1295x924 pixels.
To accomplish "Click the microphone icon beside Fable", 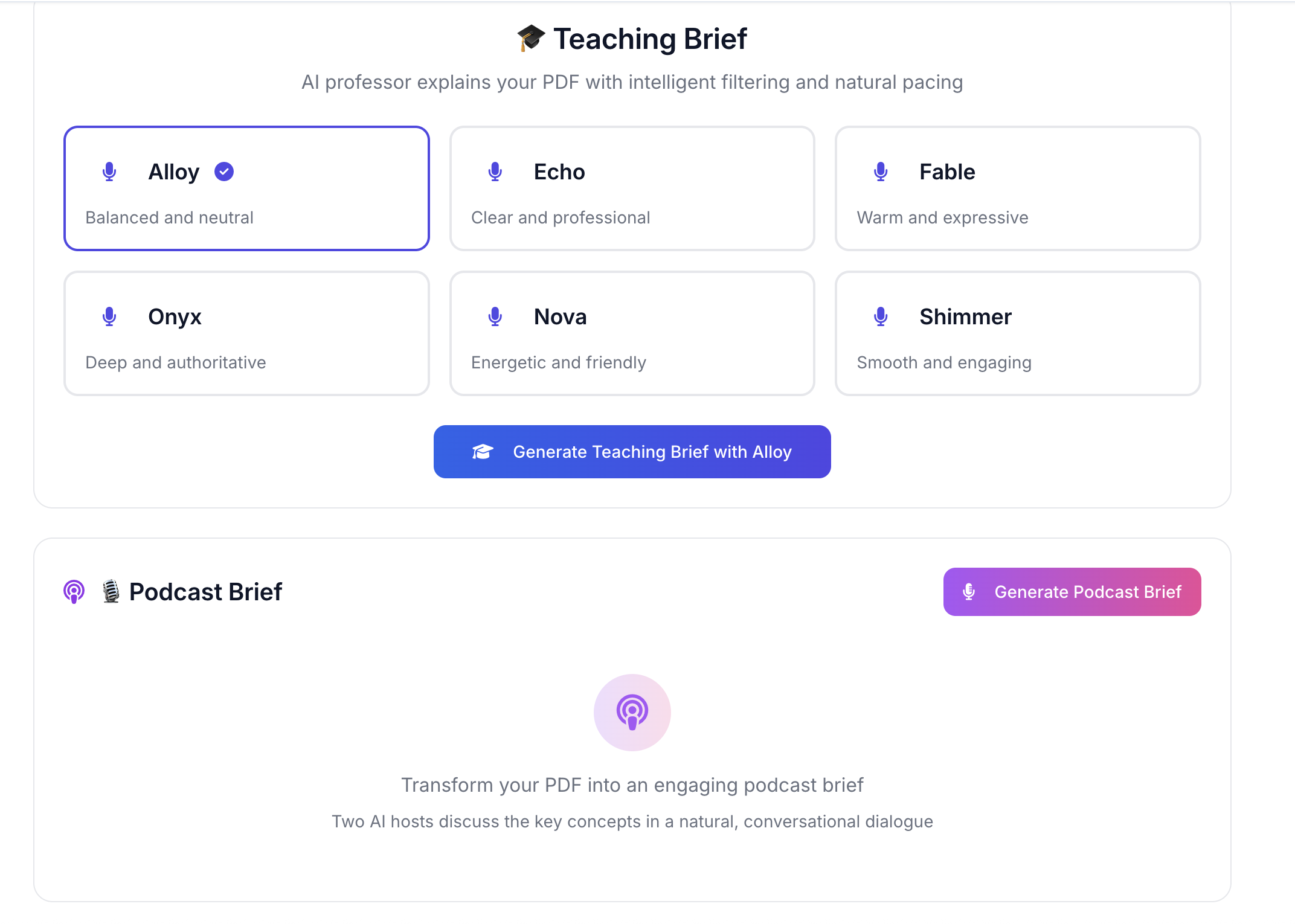I will pyautogui.click(x=881, y=172).
